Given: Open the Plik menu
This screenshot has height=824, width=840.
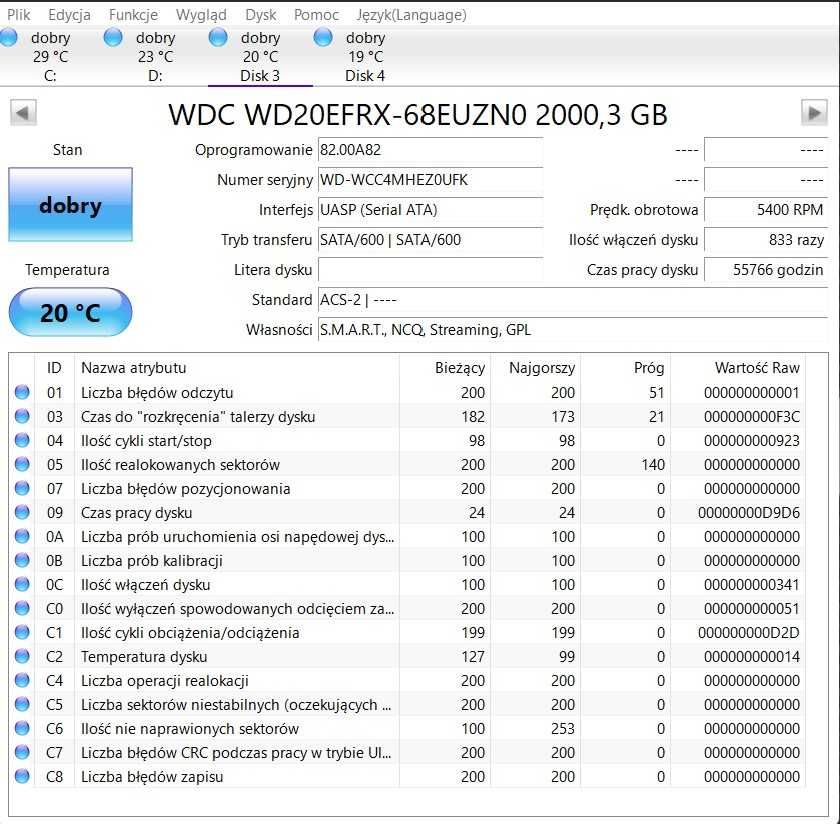Looking at the screenshot, I should pos(18,14).
